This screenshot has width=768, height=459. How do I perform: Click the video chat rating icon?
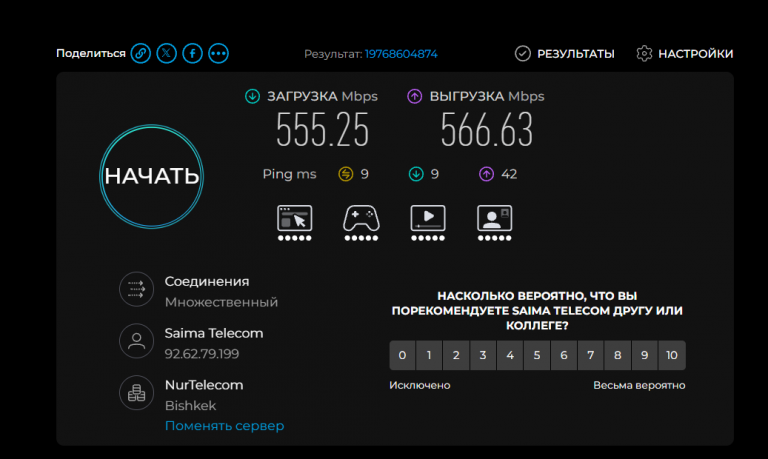494,218
